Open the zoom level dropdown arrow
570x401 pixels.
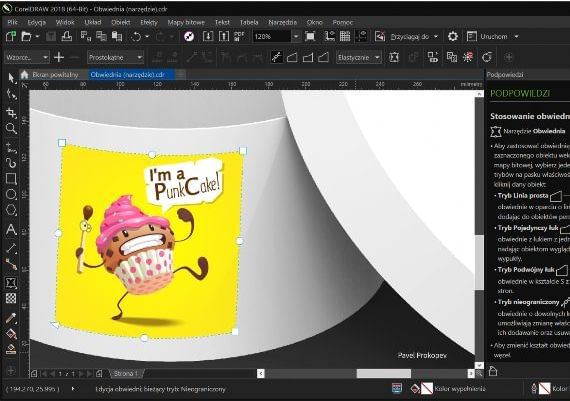point(296,36)
